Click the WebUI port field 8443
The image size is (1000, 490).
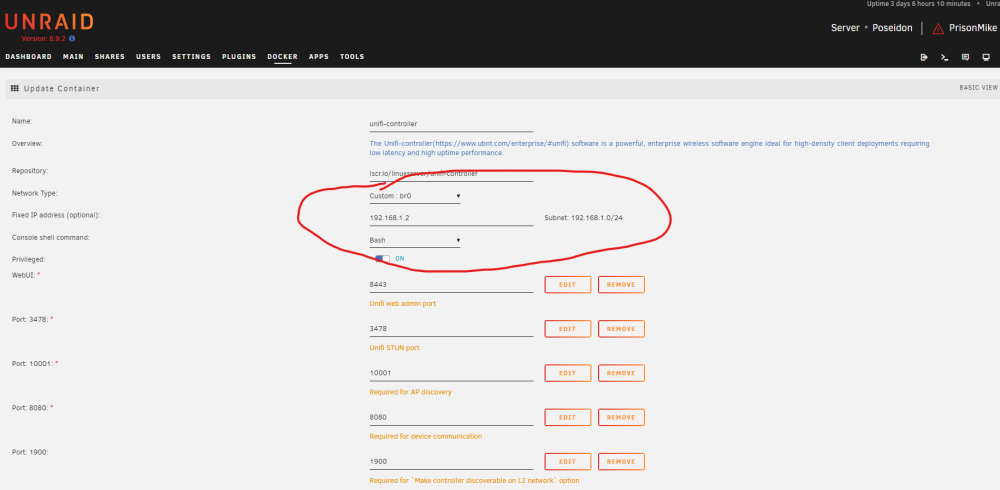click(x=451, y=285)
